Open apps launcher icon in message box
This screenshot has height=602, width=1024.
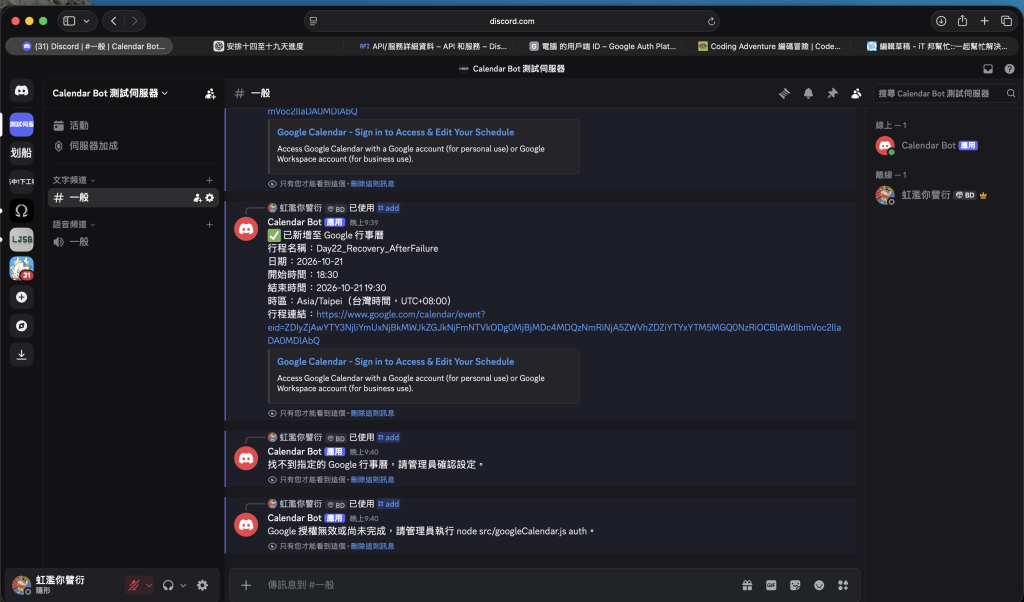click(843, 585)
